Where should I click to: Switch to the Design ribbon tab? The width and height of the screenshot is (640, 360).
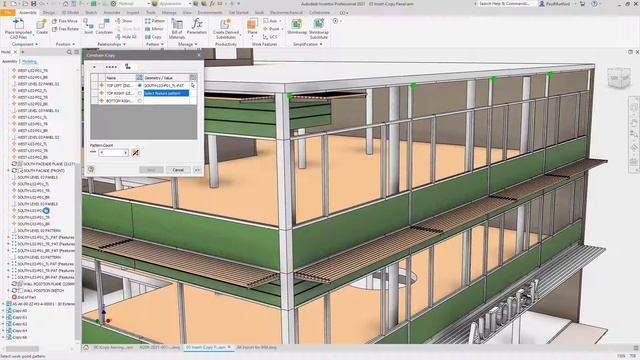click(49, 13)
